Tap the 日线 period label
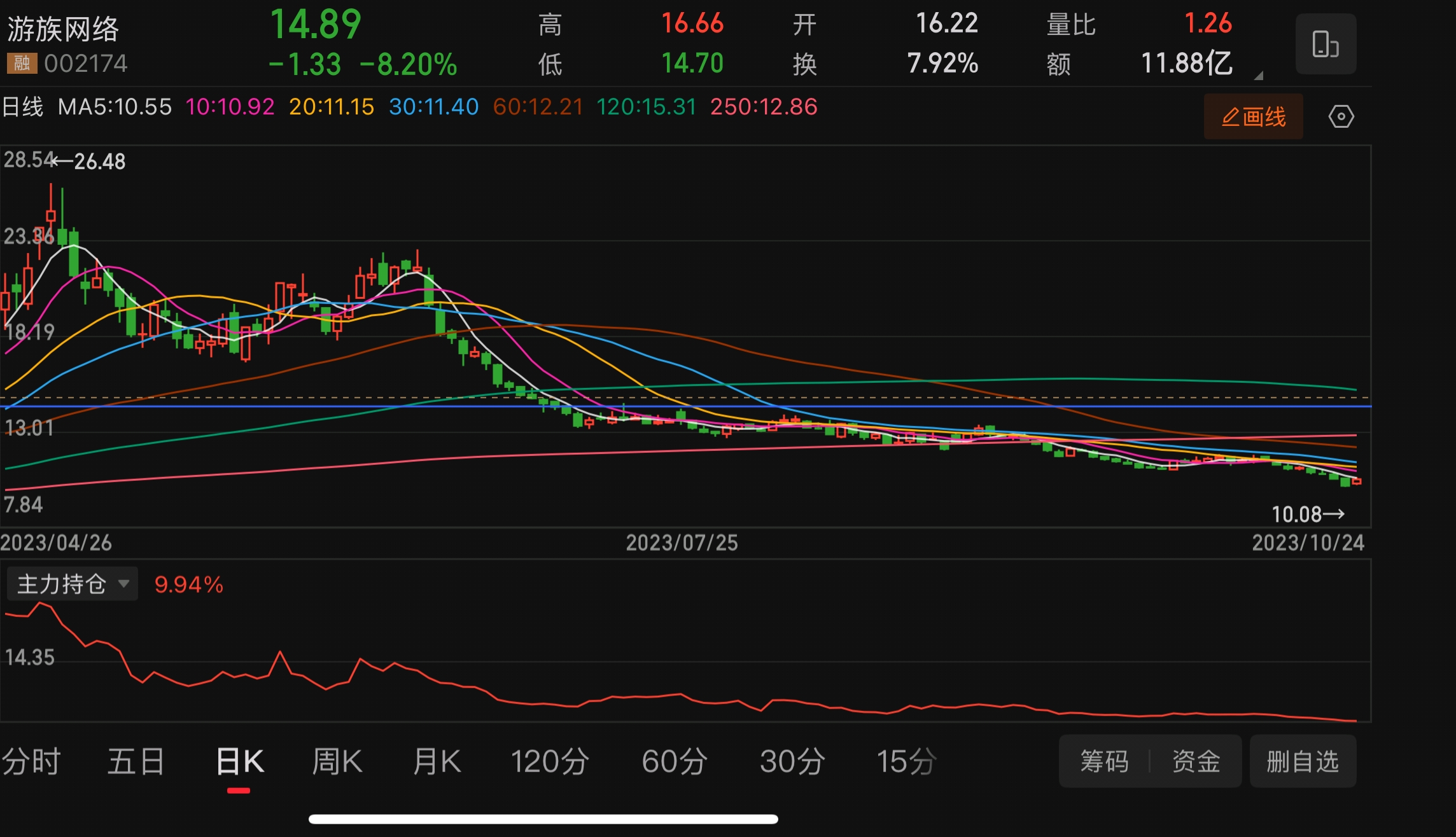The height and width of the screenshot is (837, 1456). (x=23, y=107)
